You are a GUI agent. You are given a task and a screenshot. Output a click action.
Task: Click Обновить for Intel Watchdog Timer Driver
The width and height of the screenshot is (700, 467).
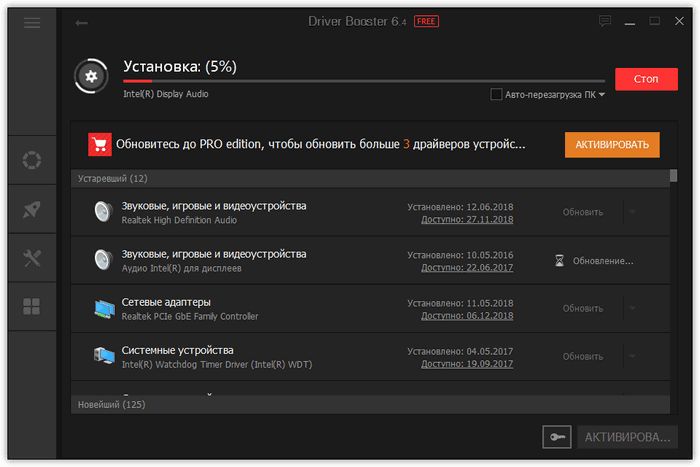click(583, 357)
